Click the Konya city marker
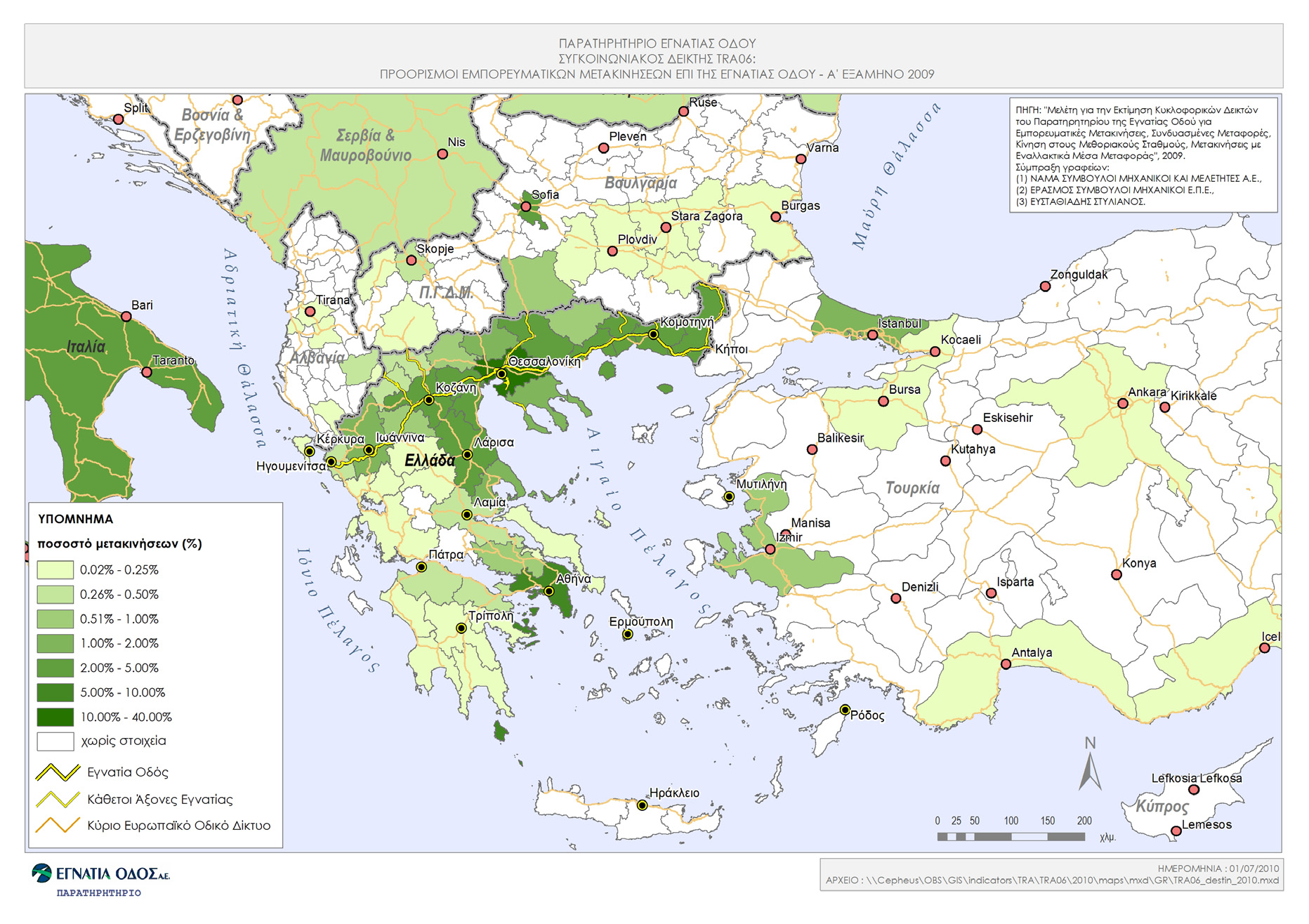The width and height of the screenshot is (1309, 924). pyautogui.click(x=1117, y=574)
